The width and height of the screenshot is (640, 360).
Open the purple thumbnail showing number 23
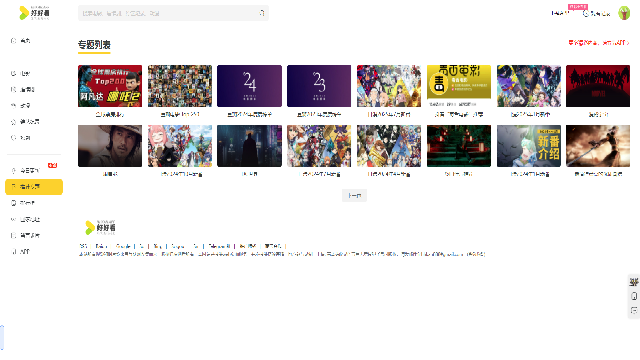(319, 86)
